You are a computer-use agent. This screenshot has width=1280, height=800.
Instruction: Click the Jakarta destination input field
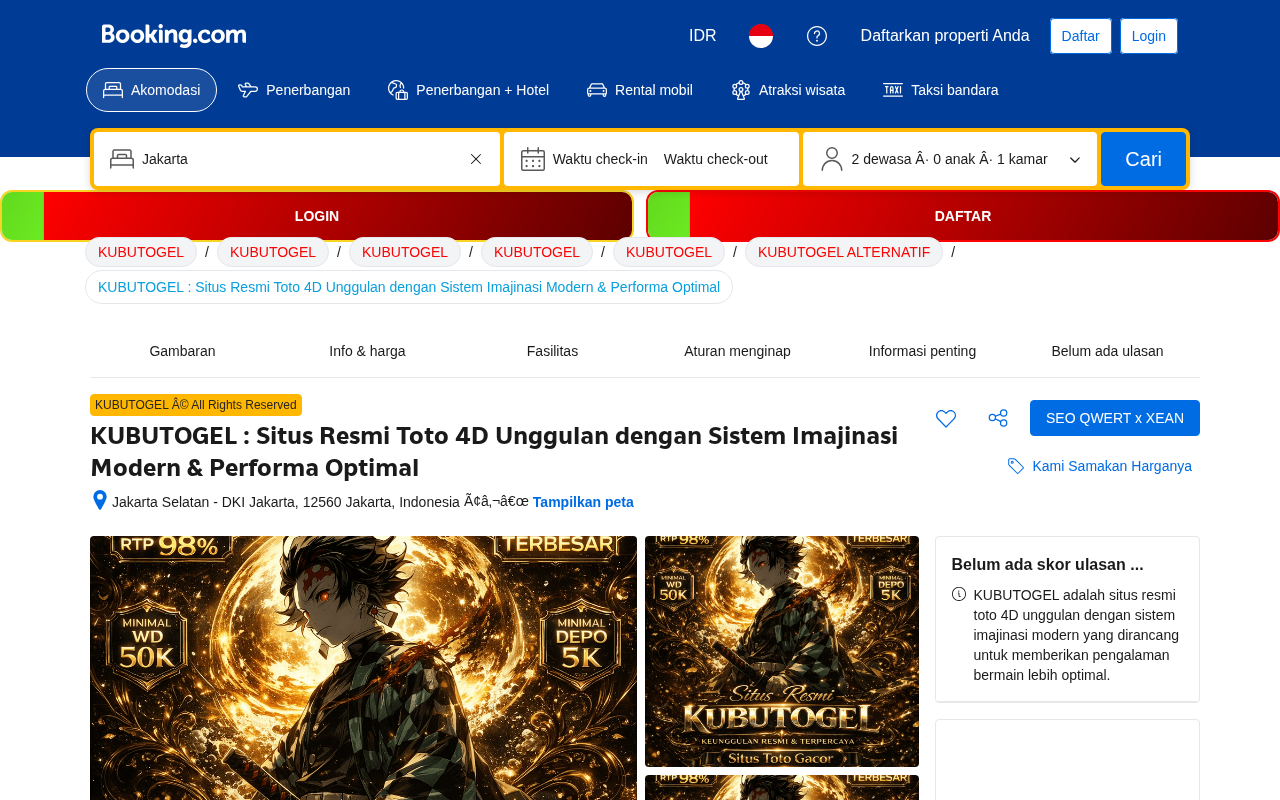(x=297, y=159)
